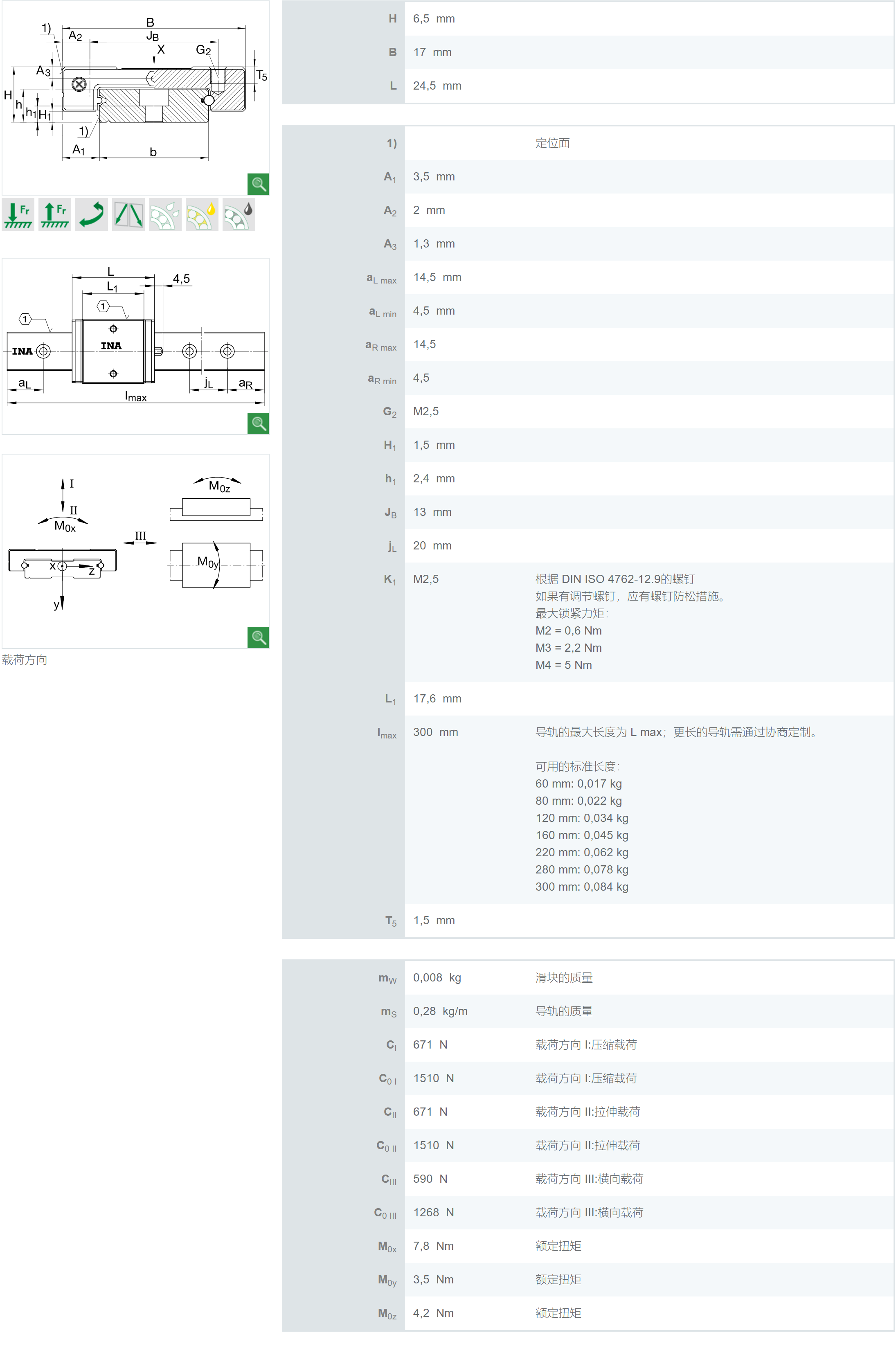The image size is (896, 1364).
Task: Open the INA rail length drawing
Action: [x=135, y=346]
